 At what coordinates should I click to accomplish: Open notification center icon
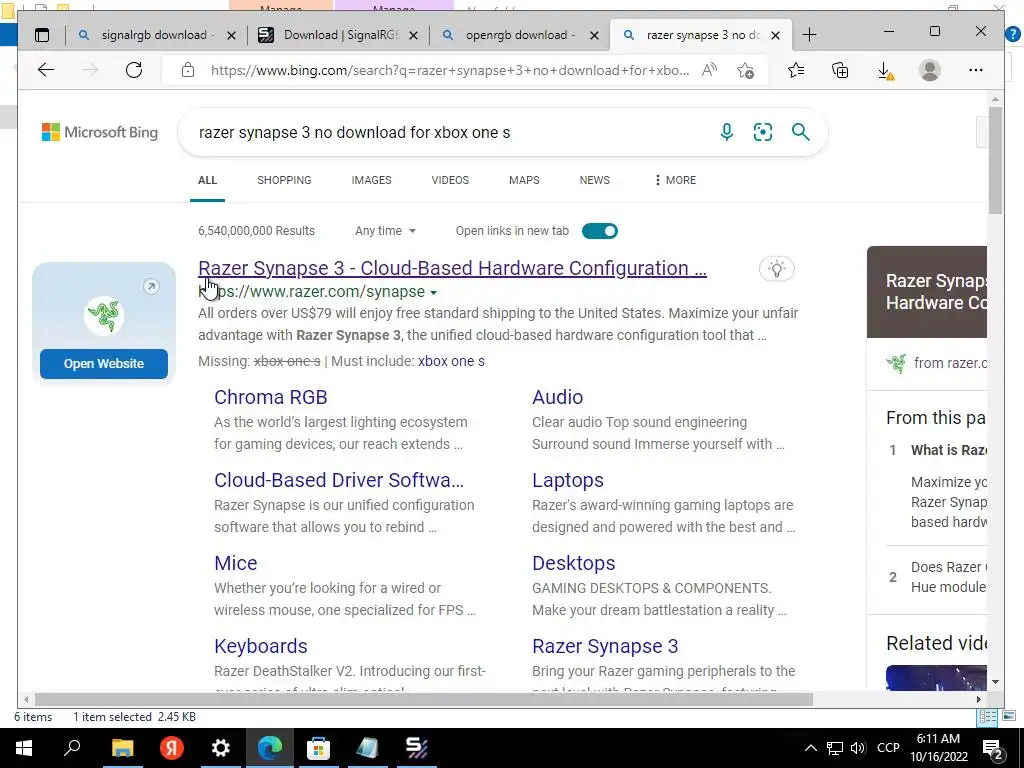(994, 749)
